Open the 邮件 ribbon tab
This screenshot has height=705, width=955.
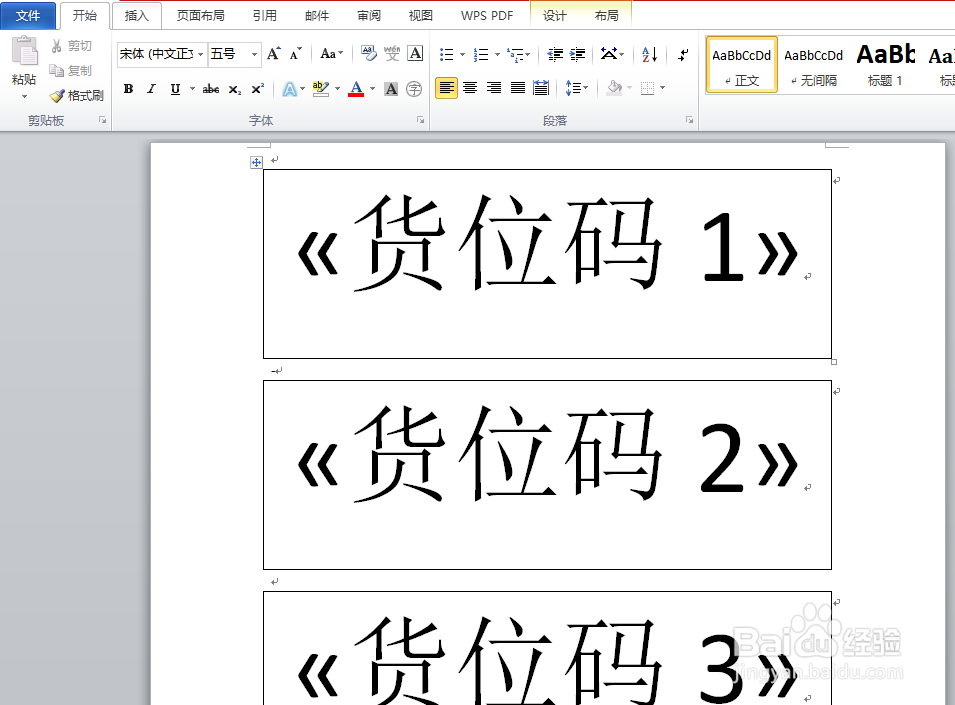click(x=316, y=15)
